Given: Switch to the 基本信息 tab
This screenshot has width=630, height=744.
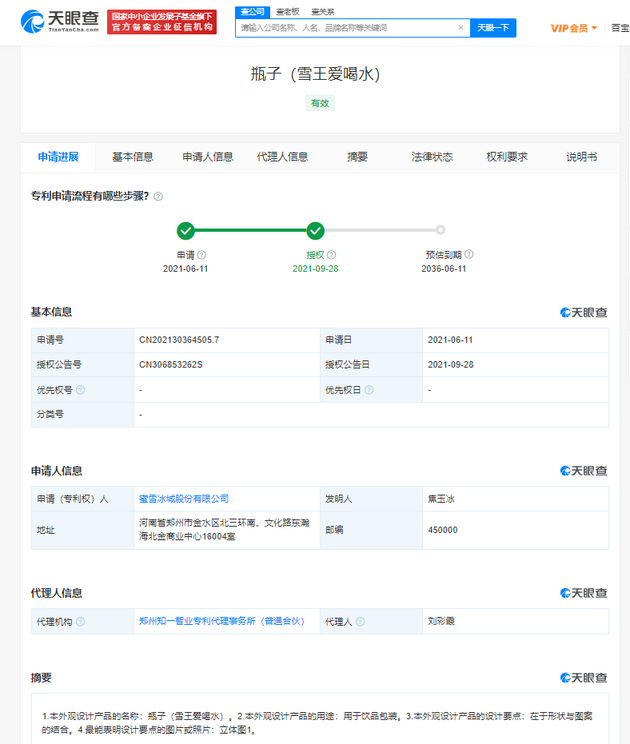Looking at the screenshot, I should click(133, 157).
